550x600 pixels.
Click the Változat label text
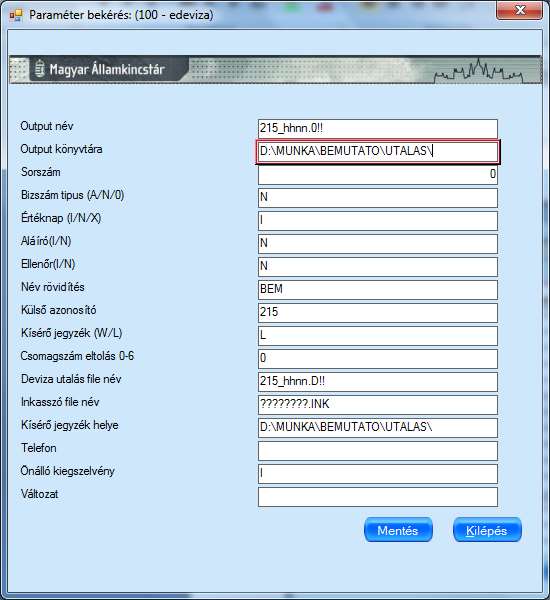(x=39, y=494)
